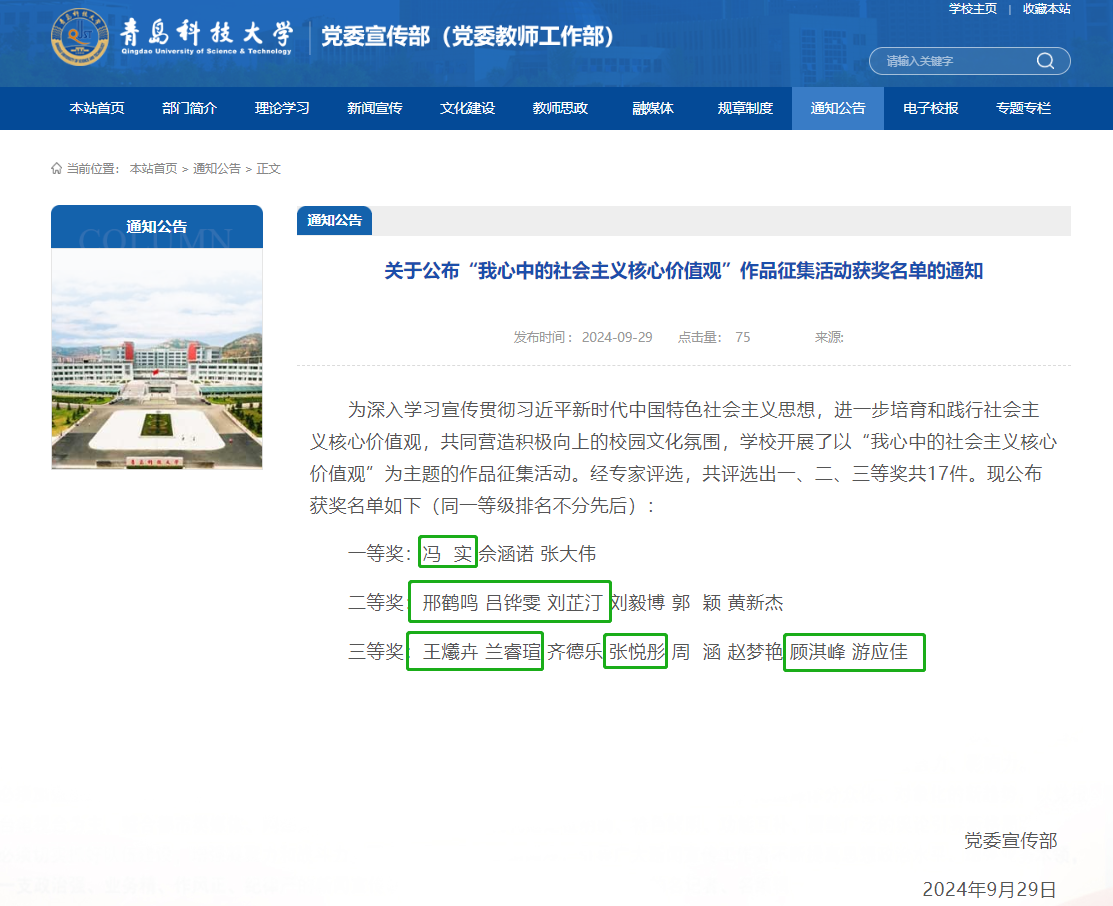Click the campus building photo thumbnail
The width and height of the screenshot is (1113, 906).
[x=157, y=358]
